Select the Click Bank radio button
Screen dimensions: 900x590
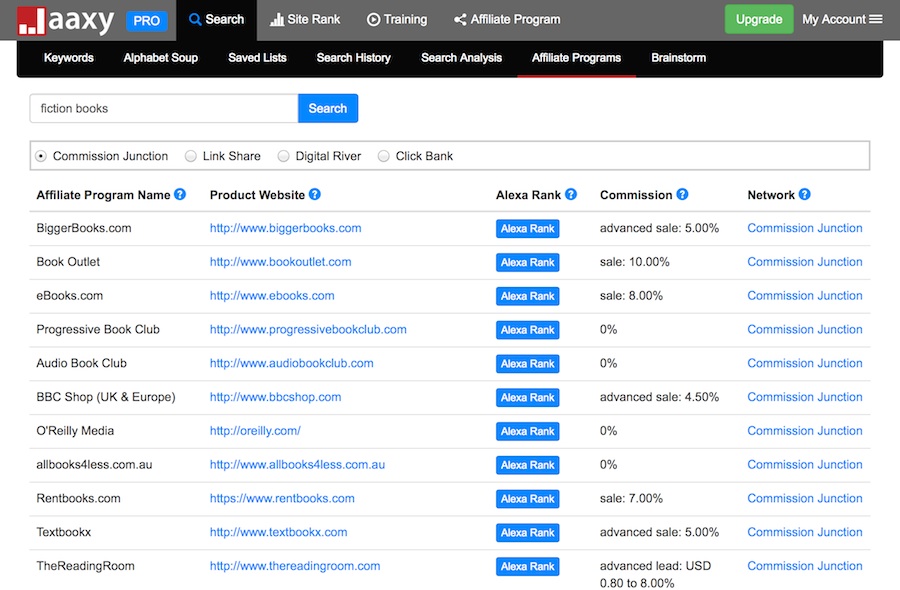coord(383,156)
